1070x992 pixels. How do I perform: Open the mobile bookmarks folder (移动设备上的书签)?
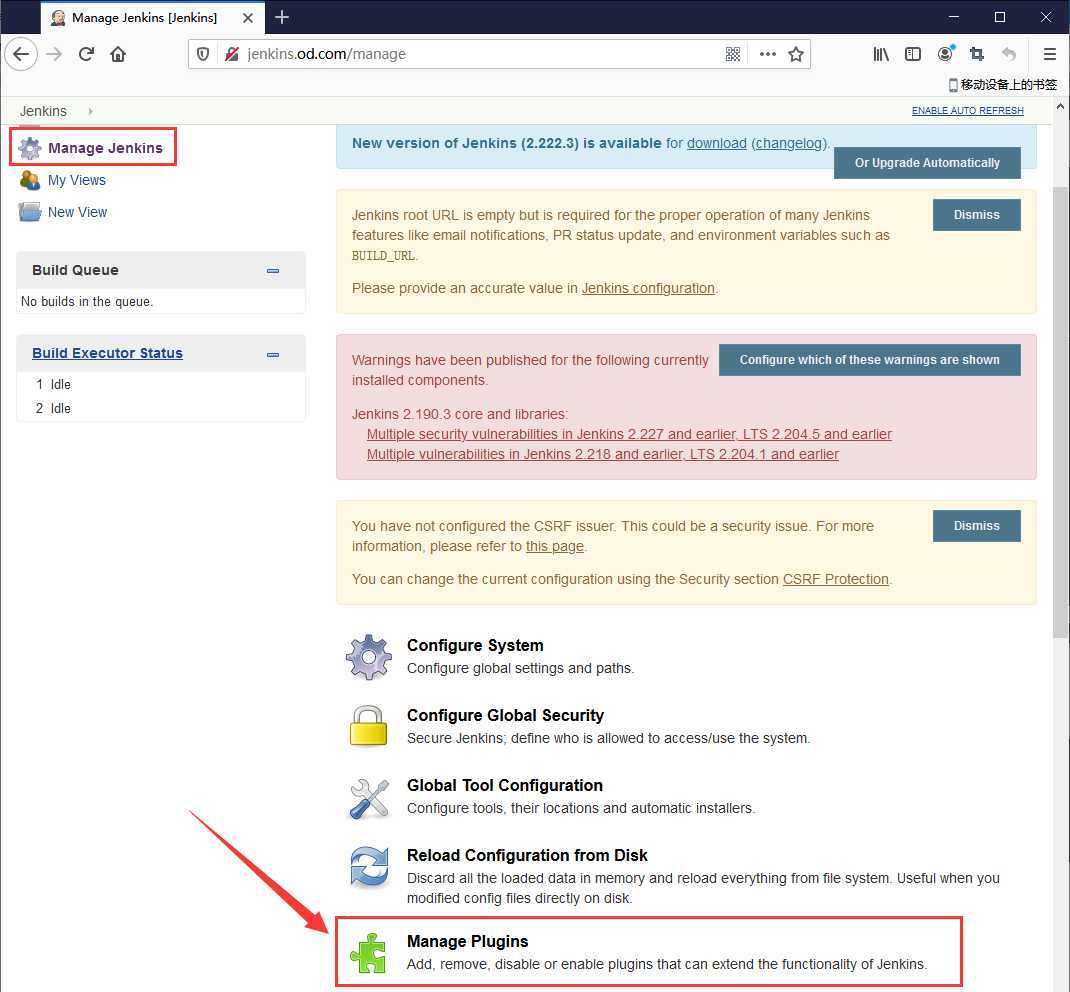[x=1002, y=85]
